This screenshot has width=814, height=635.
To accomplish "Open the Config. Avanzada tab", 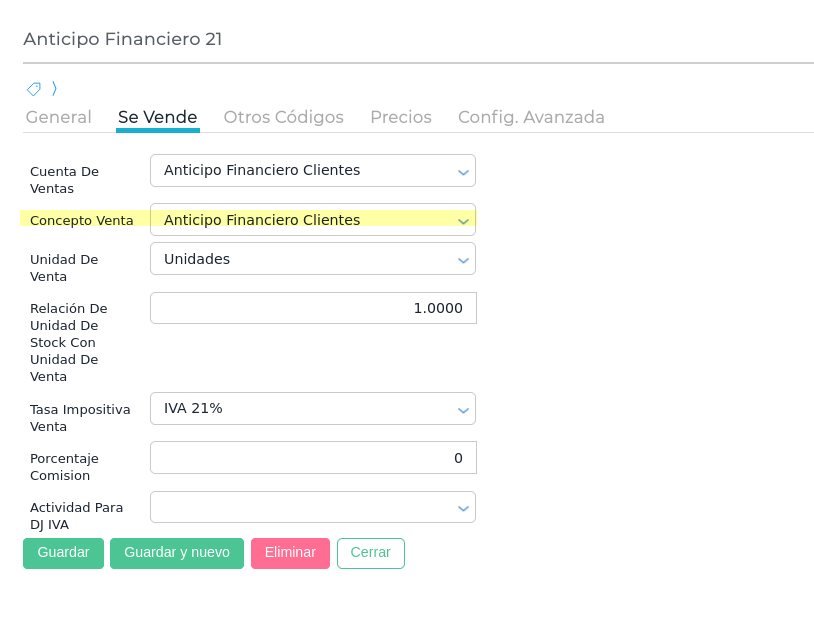I will (531, 117).
